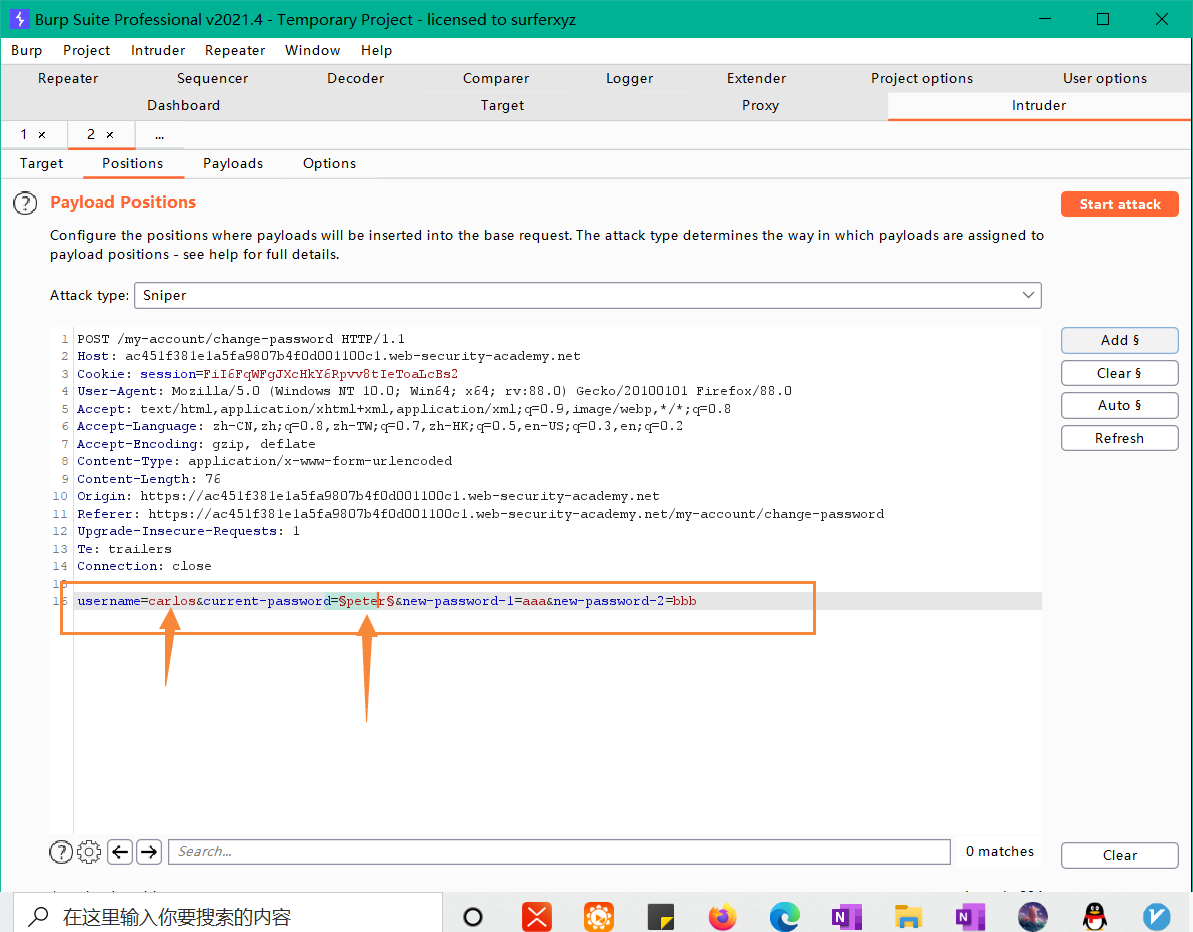Launch Firefox from the taskbar
The width and height of the screenshot is (1193, 932).
click(x=722, y=917)
